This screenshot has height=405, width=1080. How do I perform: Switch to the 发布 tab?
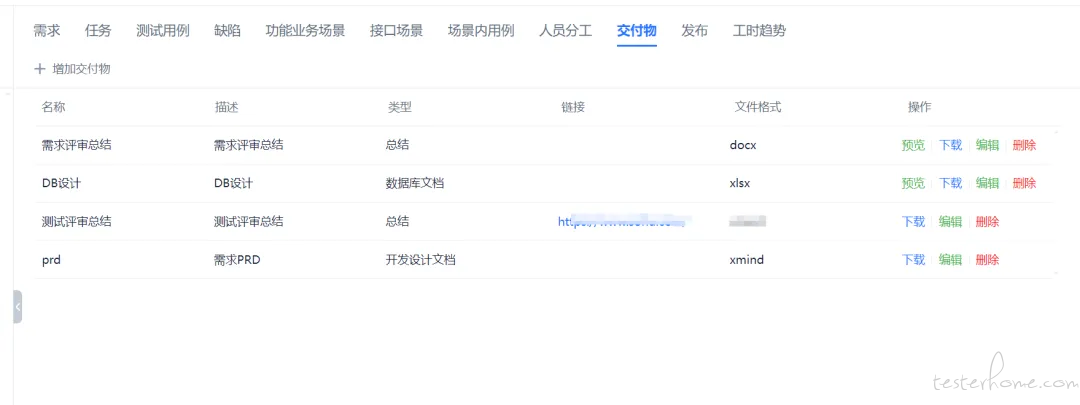[694, 30]
